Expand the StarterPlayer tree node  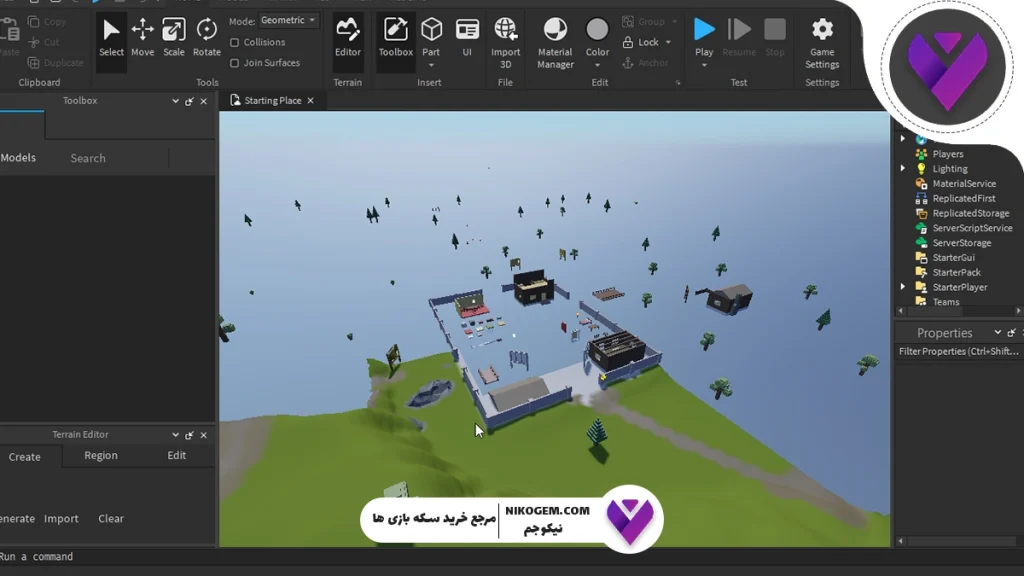903,287
